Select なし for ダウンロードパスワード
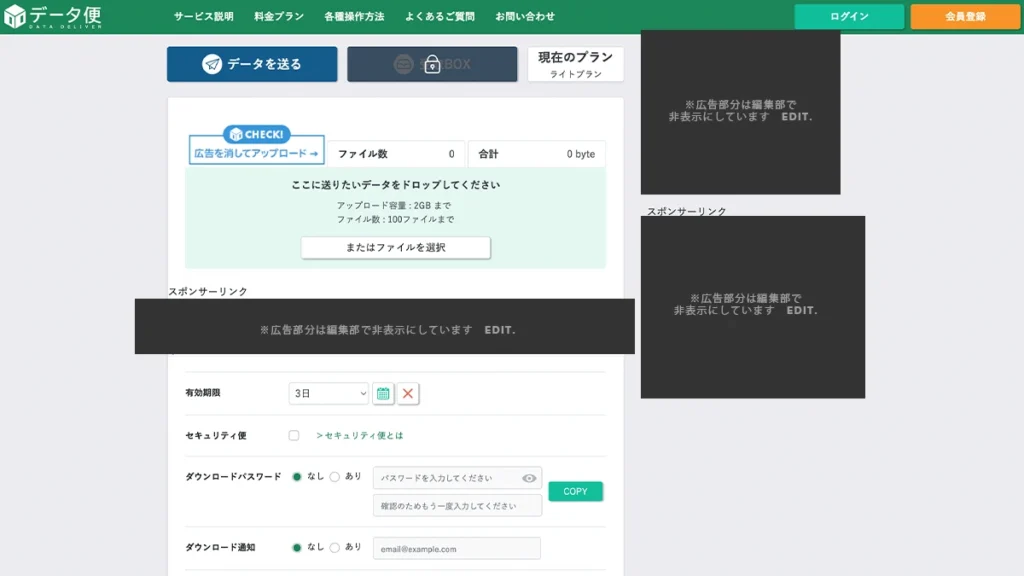 pyautogui.click(x=297, y=477)
